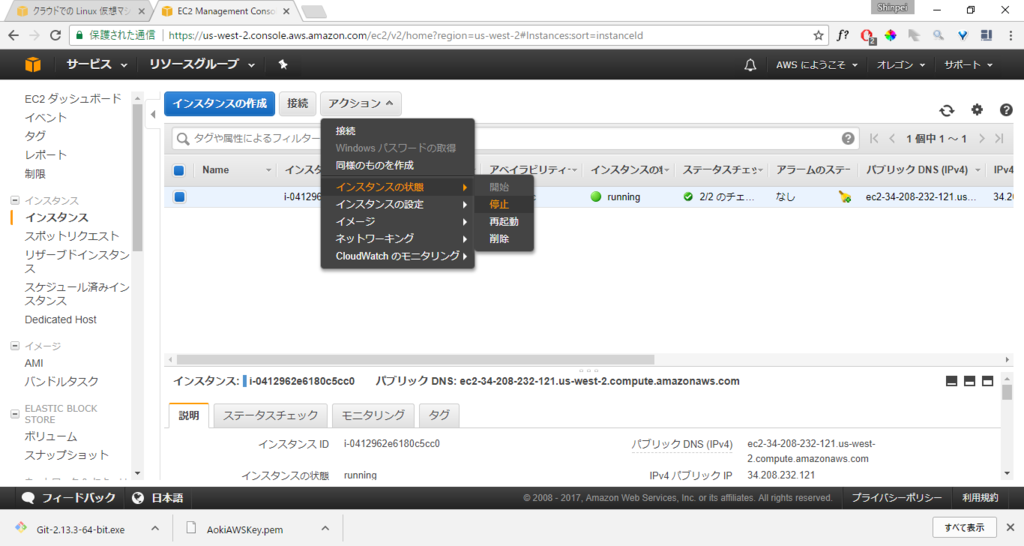1024x546 pixels.
Task: Switch to the モニタリング tab
Action: pos(373,415)
